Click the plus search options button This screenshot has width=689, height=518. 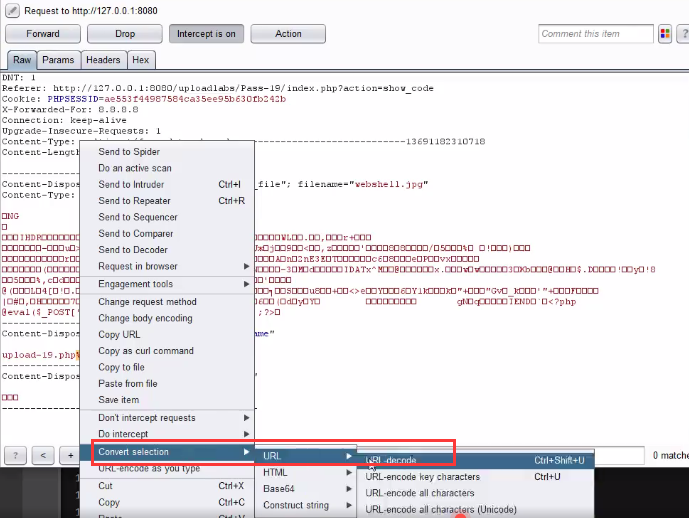(70, 455)
